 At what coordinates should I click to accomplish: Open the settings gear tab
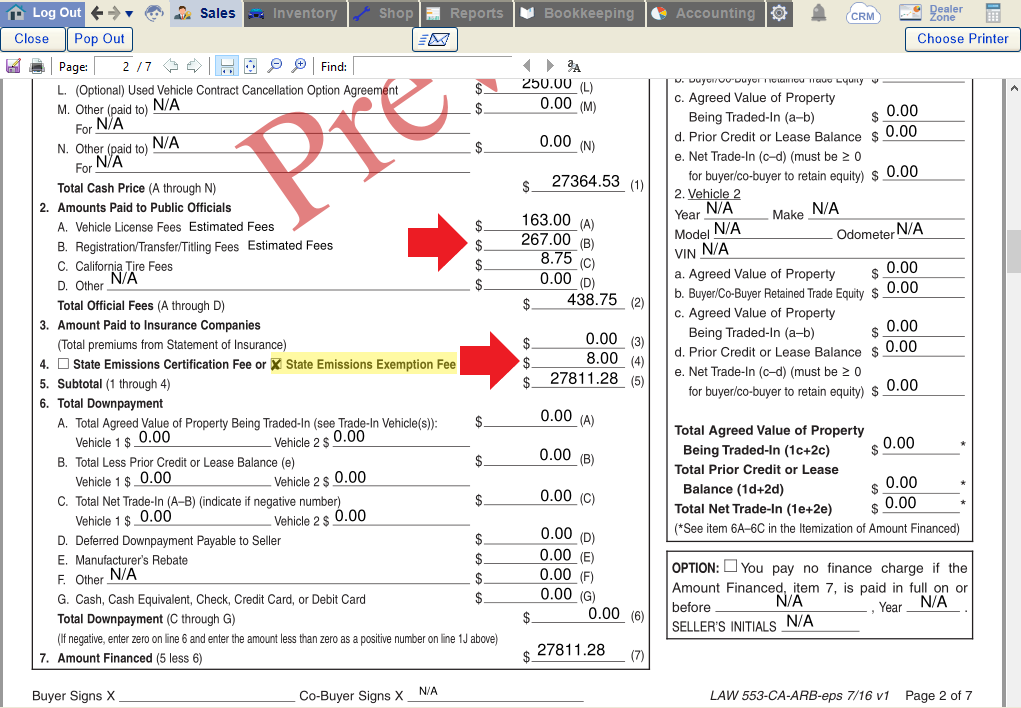point(779,14)
